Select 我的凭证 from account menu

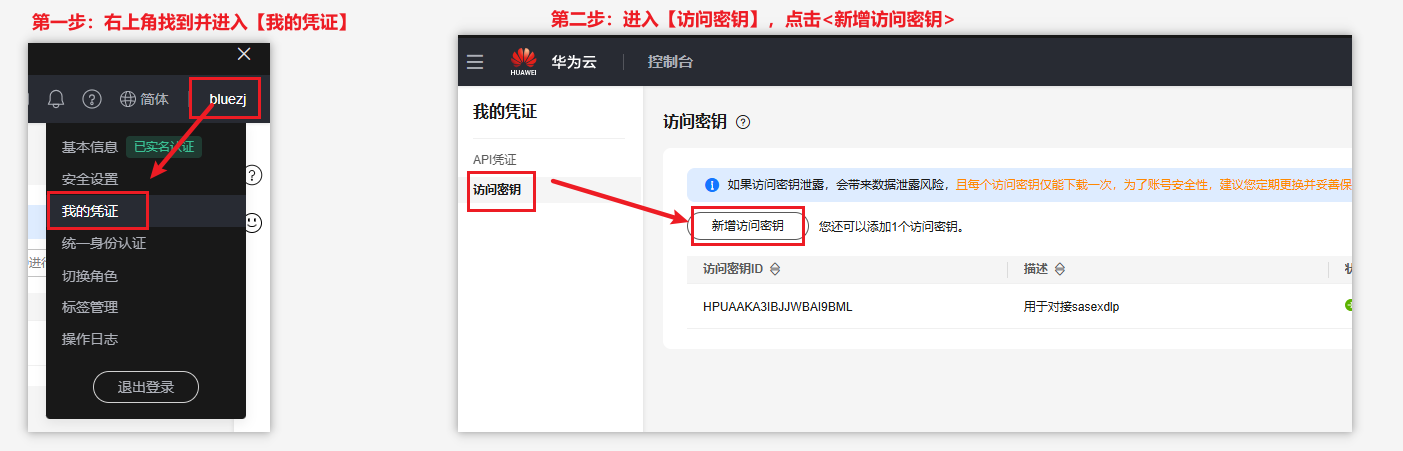[x=90, y=211]
